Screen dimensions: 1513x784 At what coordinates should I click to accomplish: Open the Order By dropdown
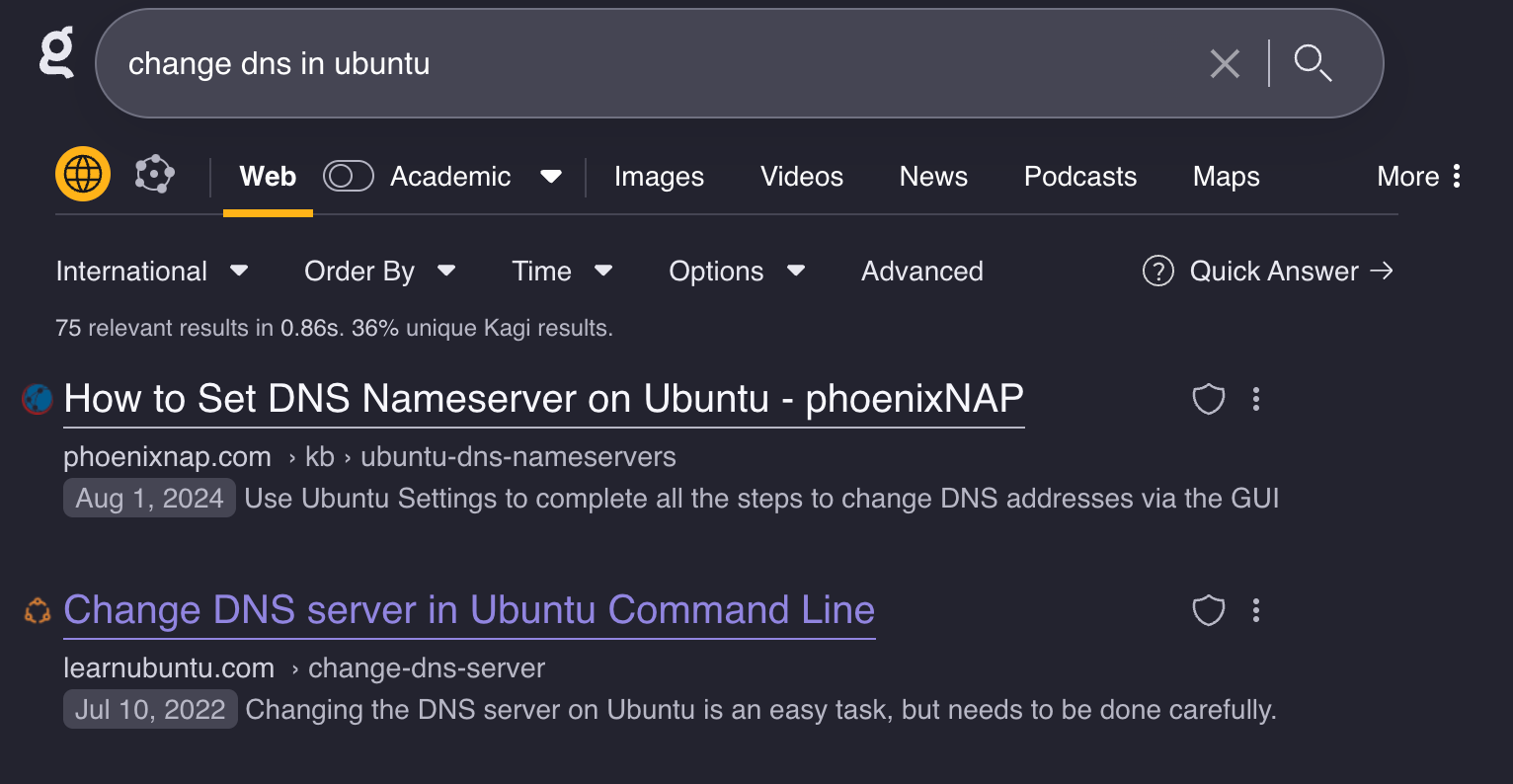380,272
